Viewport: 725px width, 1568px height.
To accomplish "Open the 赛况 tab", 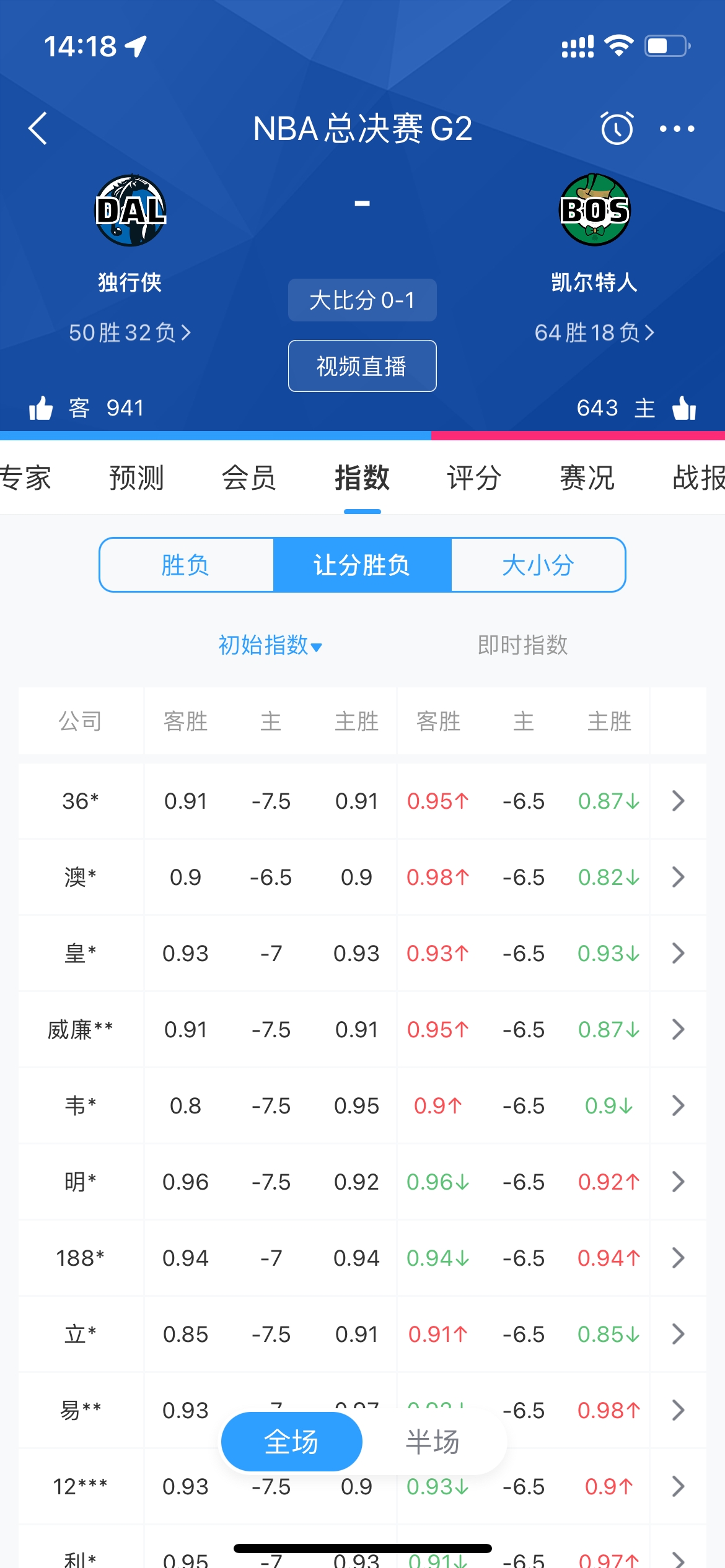I will click(x=587, y=478).
